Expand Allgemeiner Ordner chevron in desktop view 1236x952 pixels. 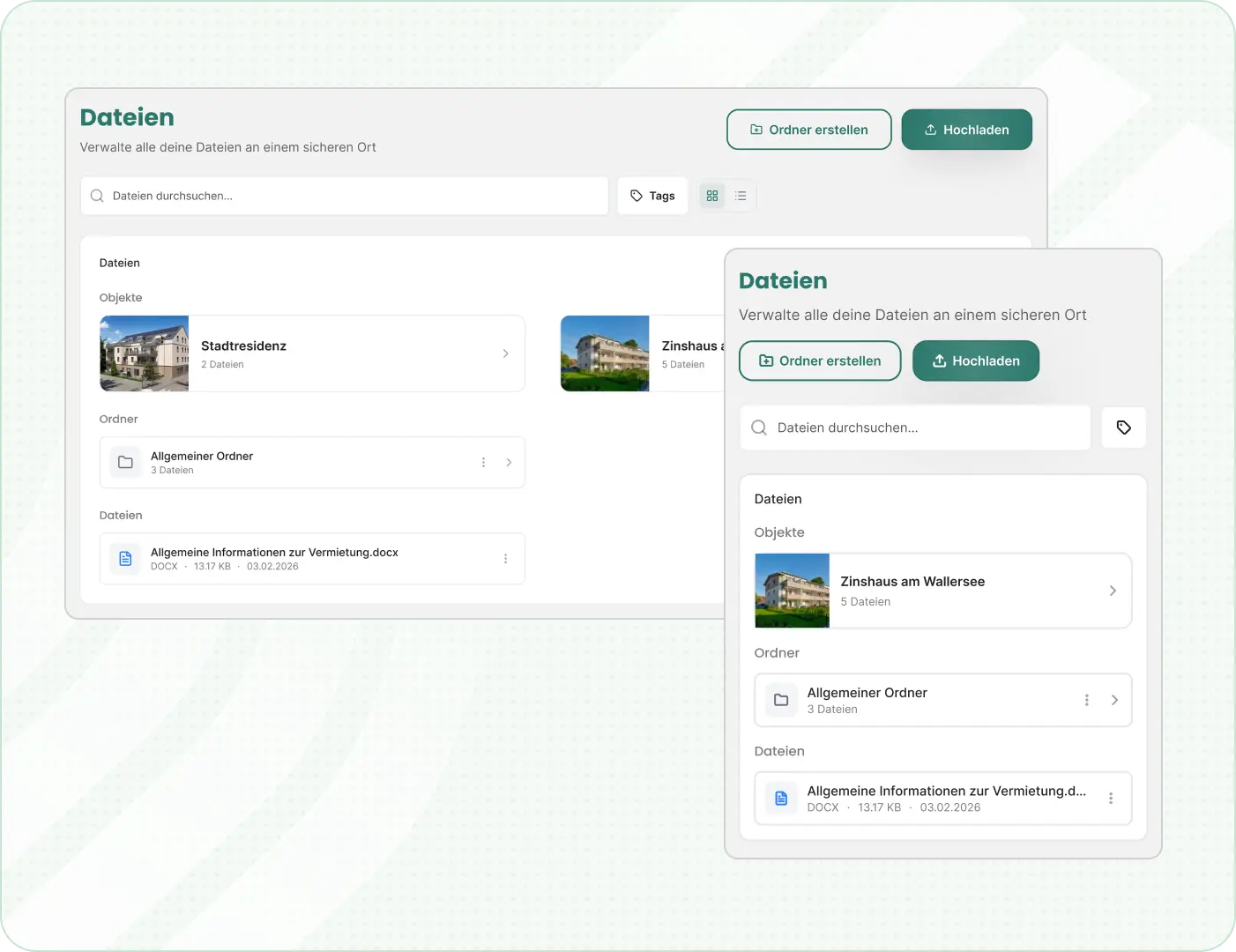tap(509, 463)
